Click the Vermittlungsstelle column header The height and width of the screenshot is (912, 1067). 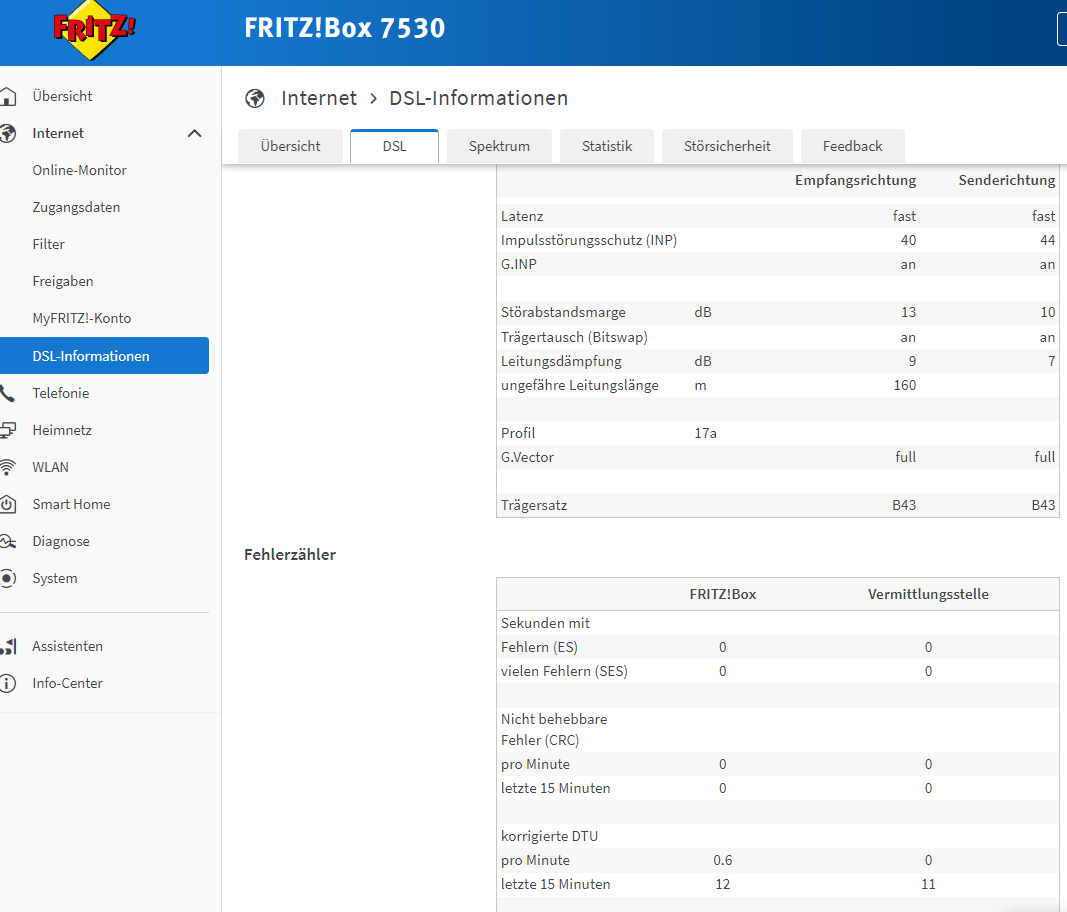click(x=928, y=594)
